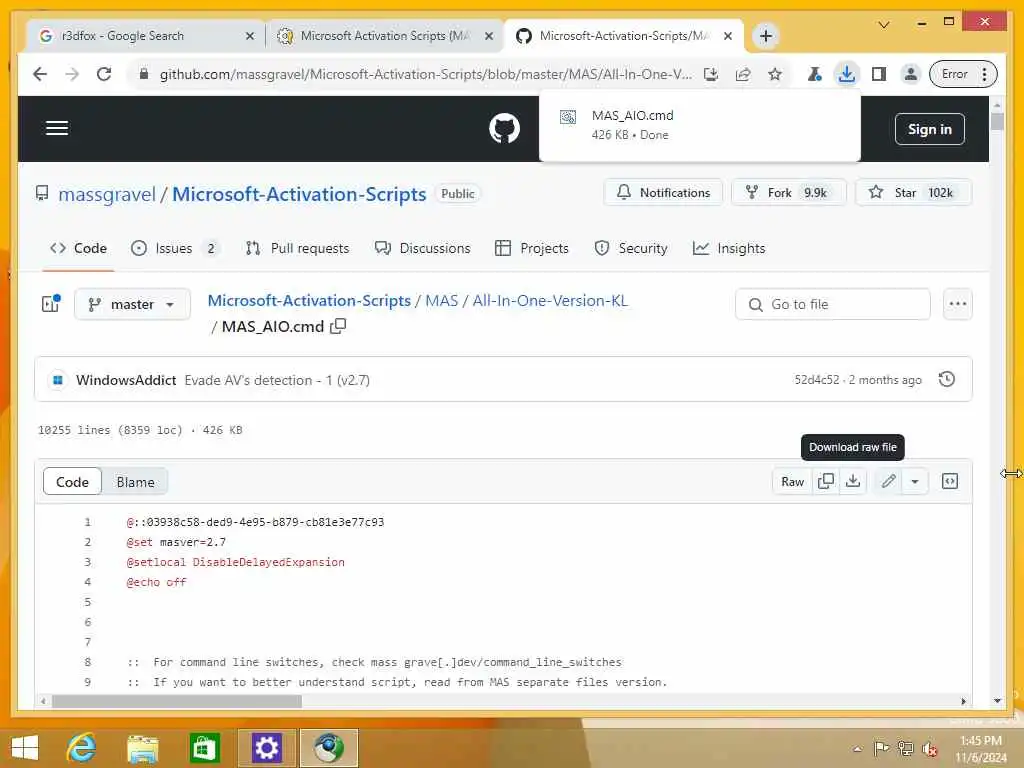Open the Discussions tab
Screen dimensions: 1024x768
[x=423, y=248]
